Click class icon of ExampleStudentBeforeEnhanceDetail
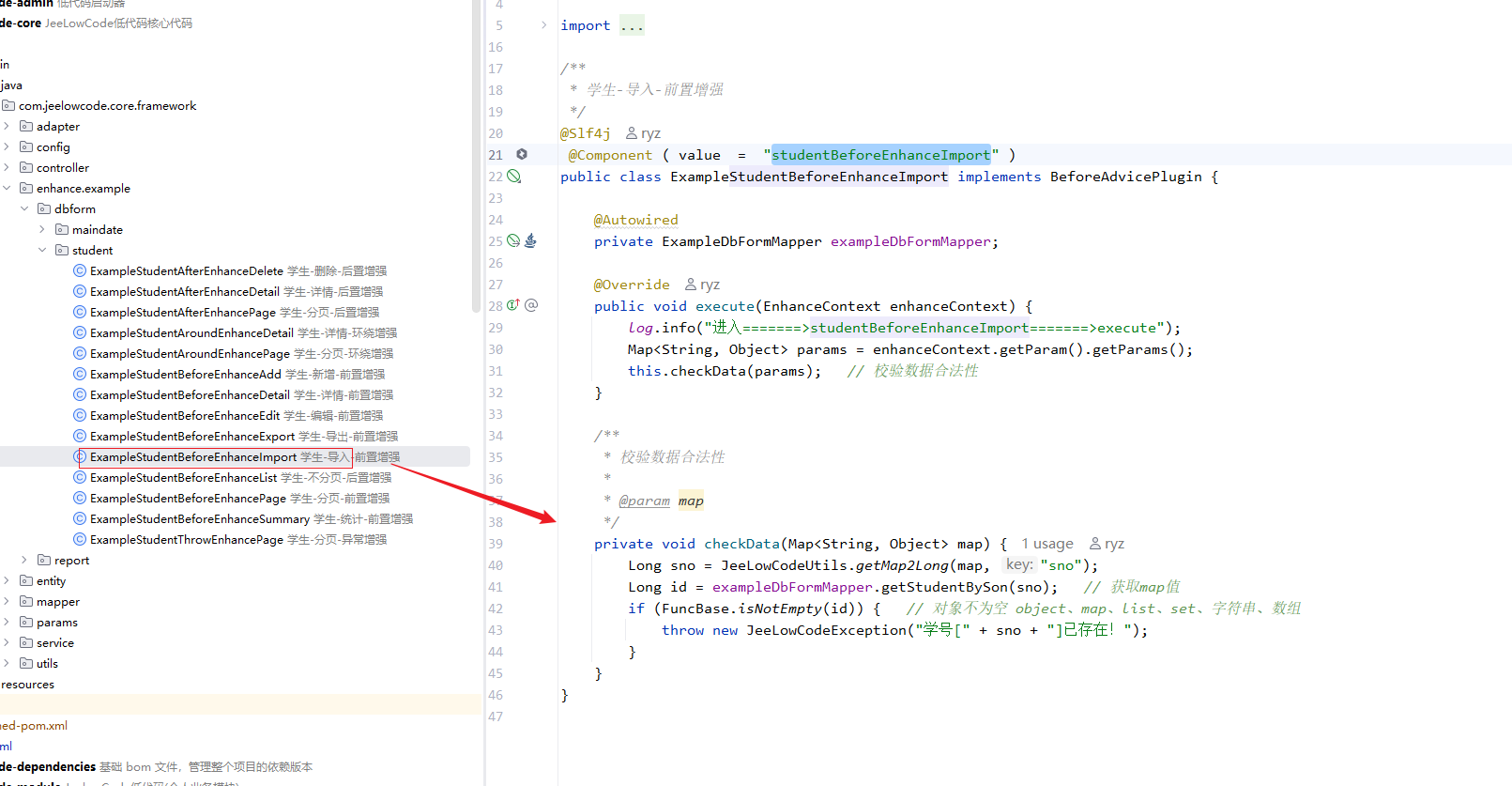 80,394
